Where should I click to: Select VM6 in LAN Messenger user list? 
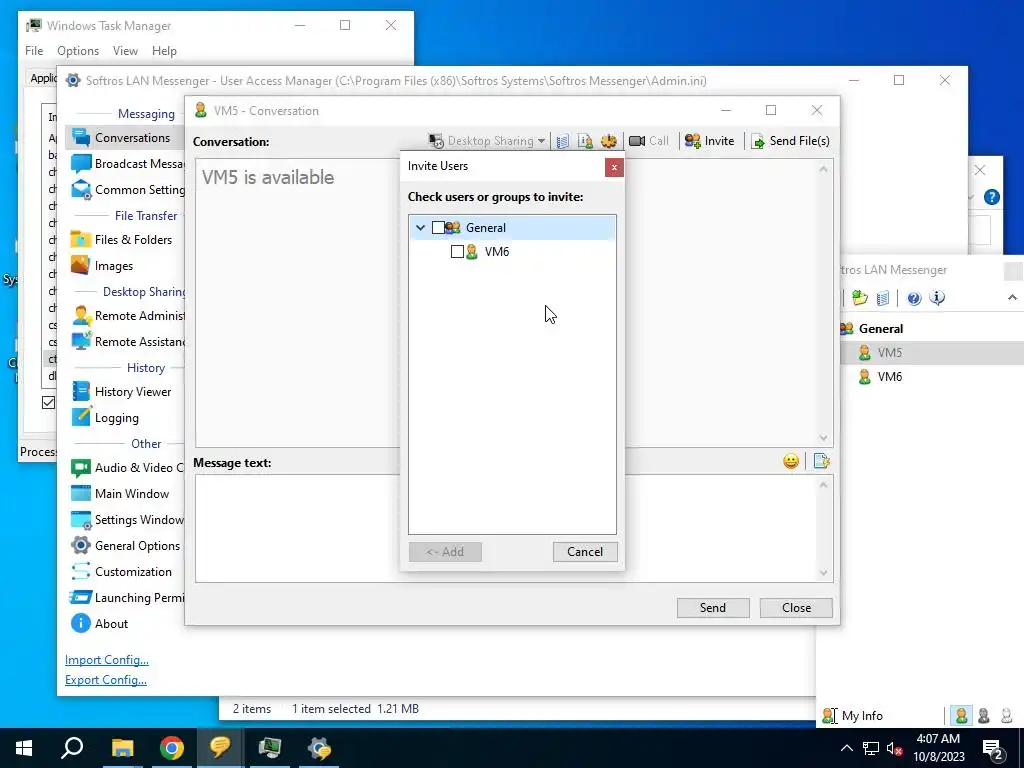[x=889, y=377]
